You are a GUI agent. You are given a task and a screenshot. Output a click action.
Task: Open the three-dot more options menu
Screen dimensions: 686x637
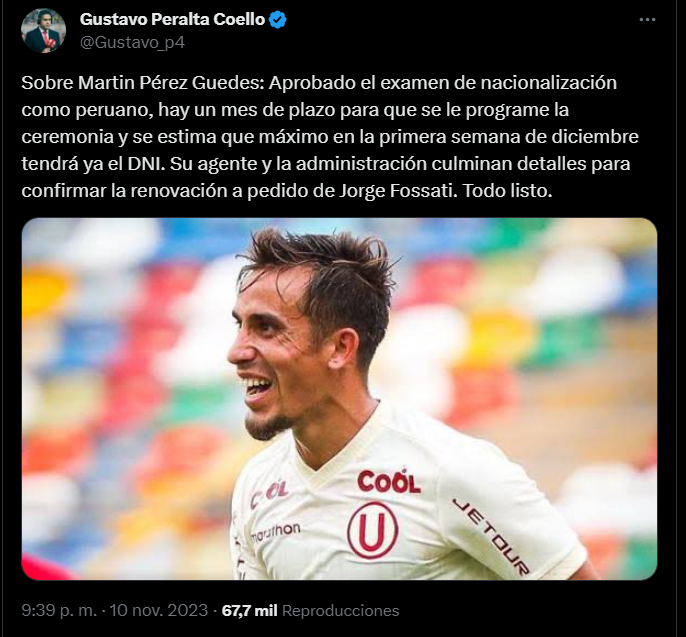[647, 20]
